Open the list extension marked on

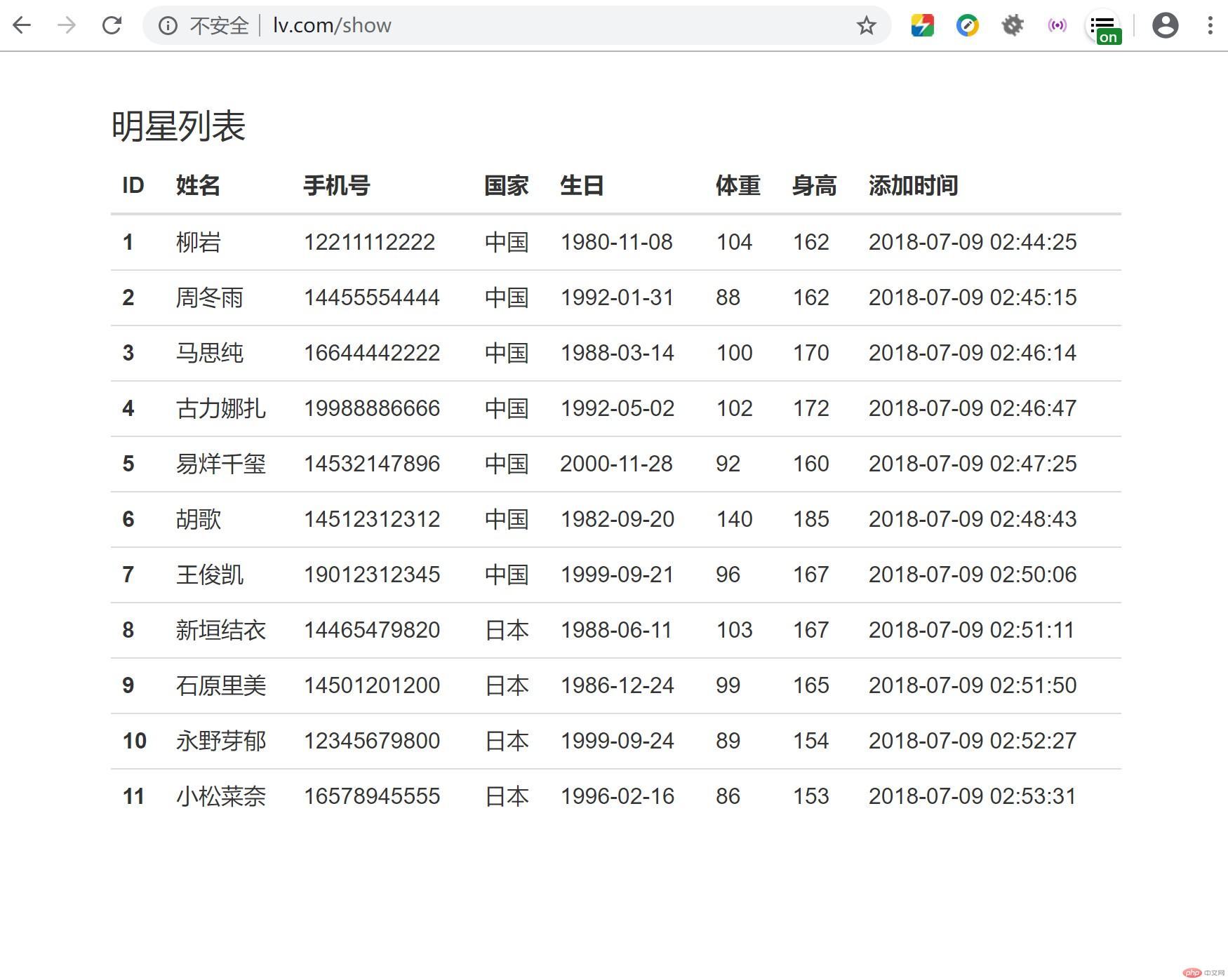[x=1104, y=27]
